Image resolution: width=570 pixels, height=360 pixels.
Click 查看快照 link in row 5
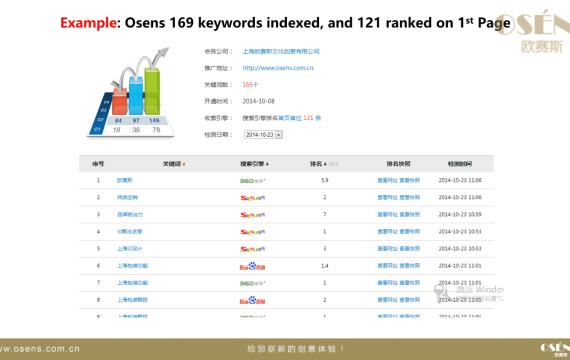410,249
